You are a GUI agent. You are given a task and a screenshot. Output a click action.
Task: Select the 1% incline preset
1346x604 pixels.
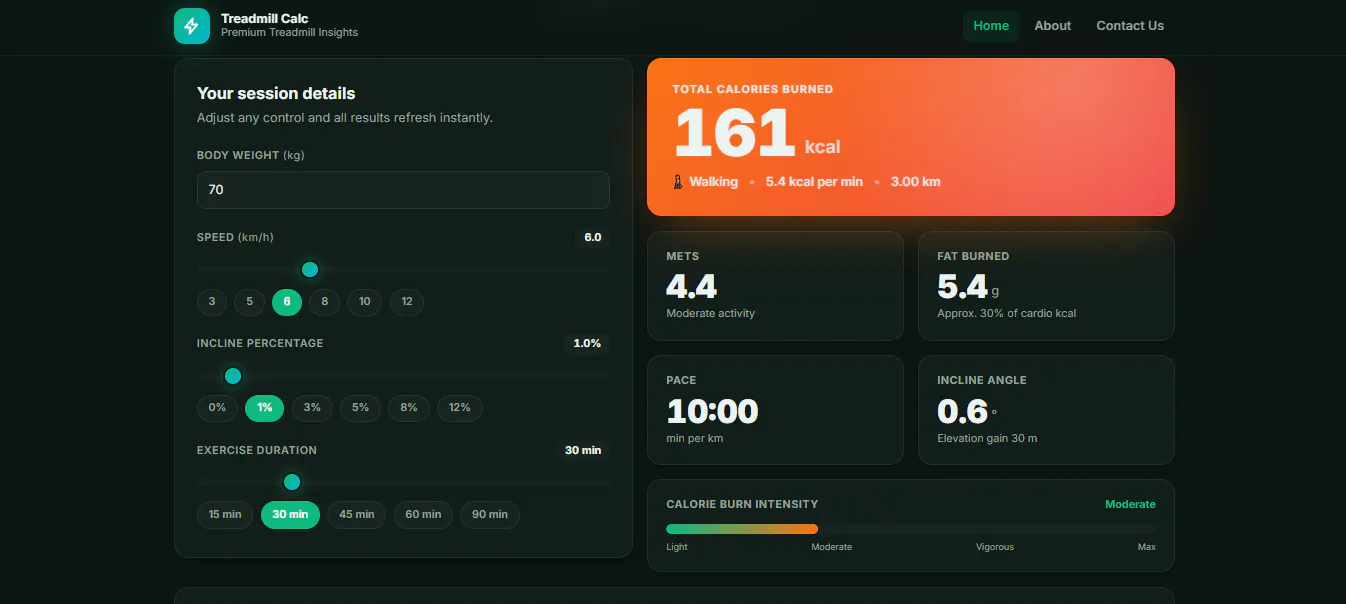click(265, 408)
